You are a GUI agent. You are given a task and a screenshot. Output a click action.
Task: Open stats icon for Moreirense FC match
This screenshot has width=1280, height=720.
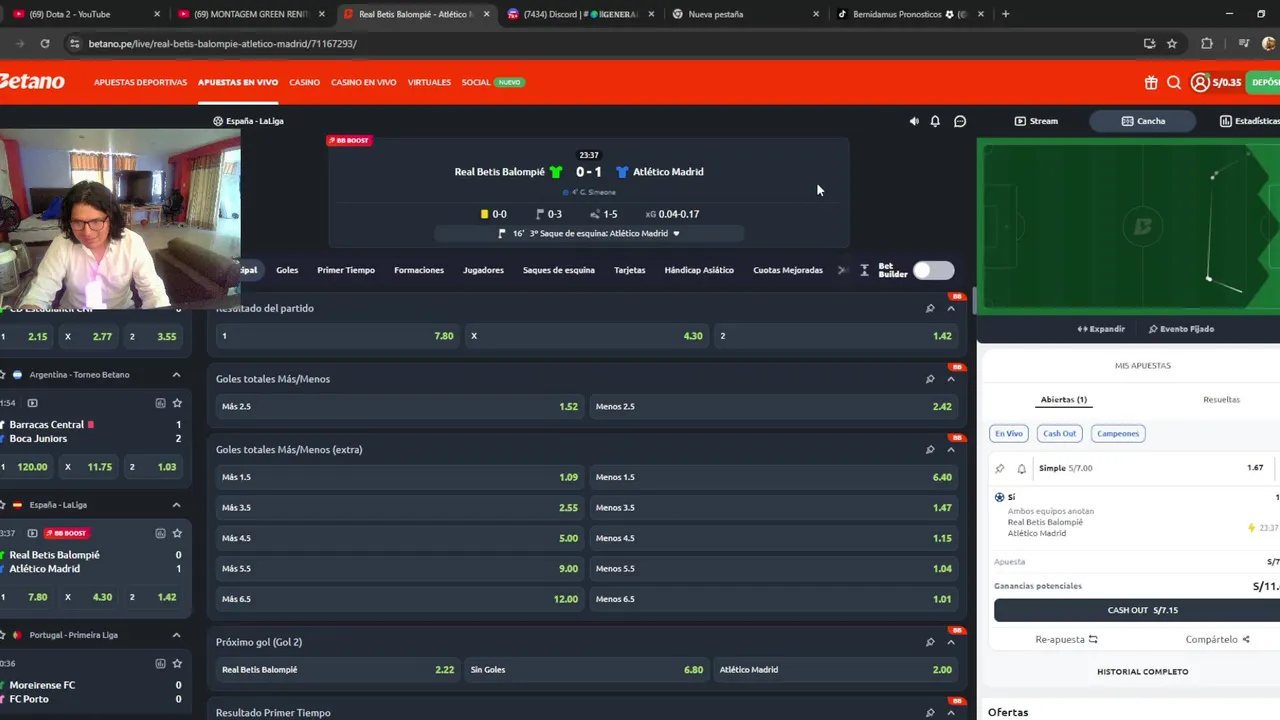point(160,663)
